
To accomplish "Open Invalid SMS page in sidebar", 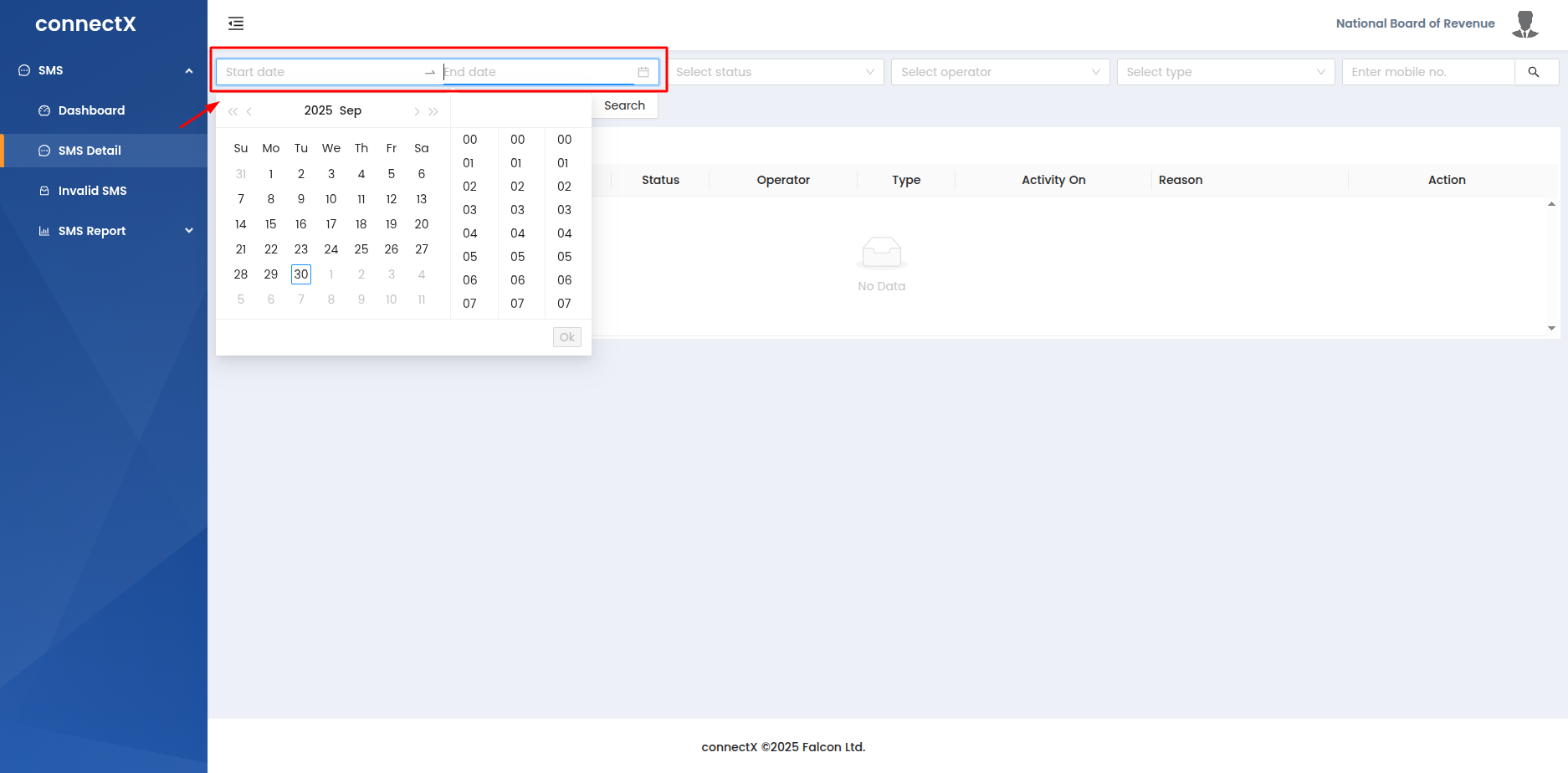I will click(92, 191).
